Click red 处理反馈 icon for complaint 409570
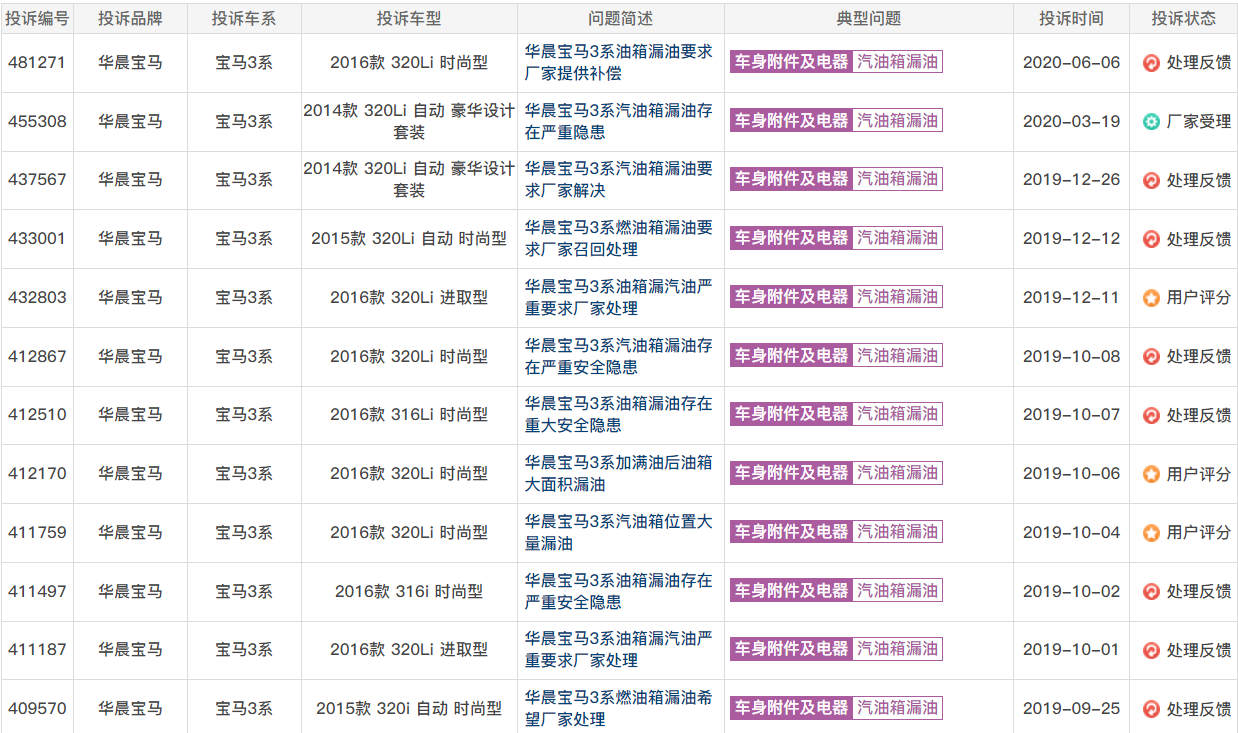Screen dimensions: 1238x733 pos(1151,709)
